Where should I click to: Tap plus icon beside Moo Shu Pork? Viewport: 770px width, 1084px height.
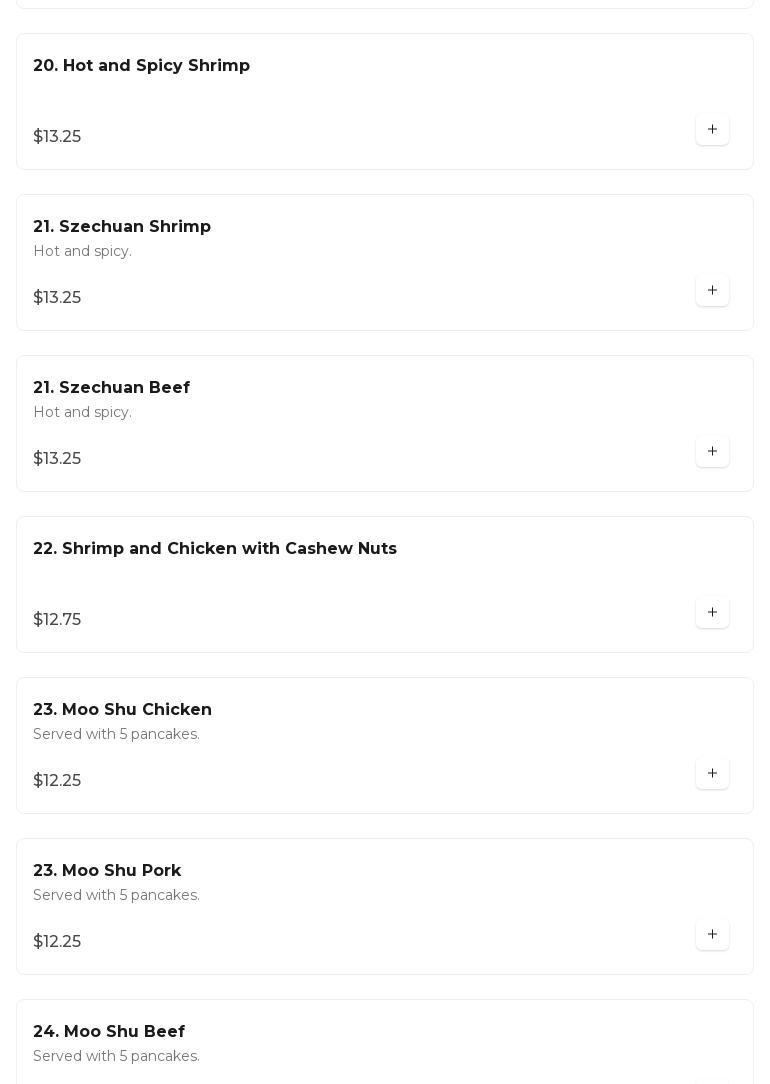(x=712, y=935)
